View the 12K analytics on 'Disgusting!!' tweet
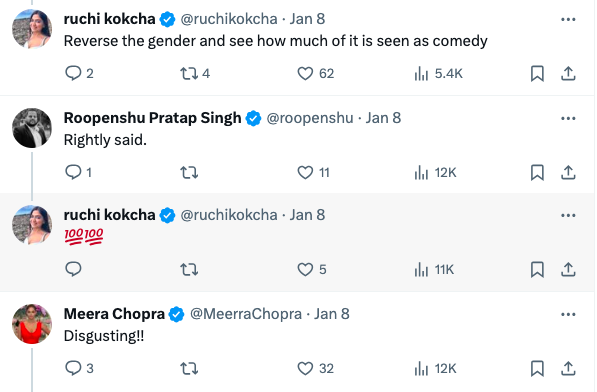597x392 pixels. coord(435,368)
